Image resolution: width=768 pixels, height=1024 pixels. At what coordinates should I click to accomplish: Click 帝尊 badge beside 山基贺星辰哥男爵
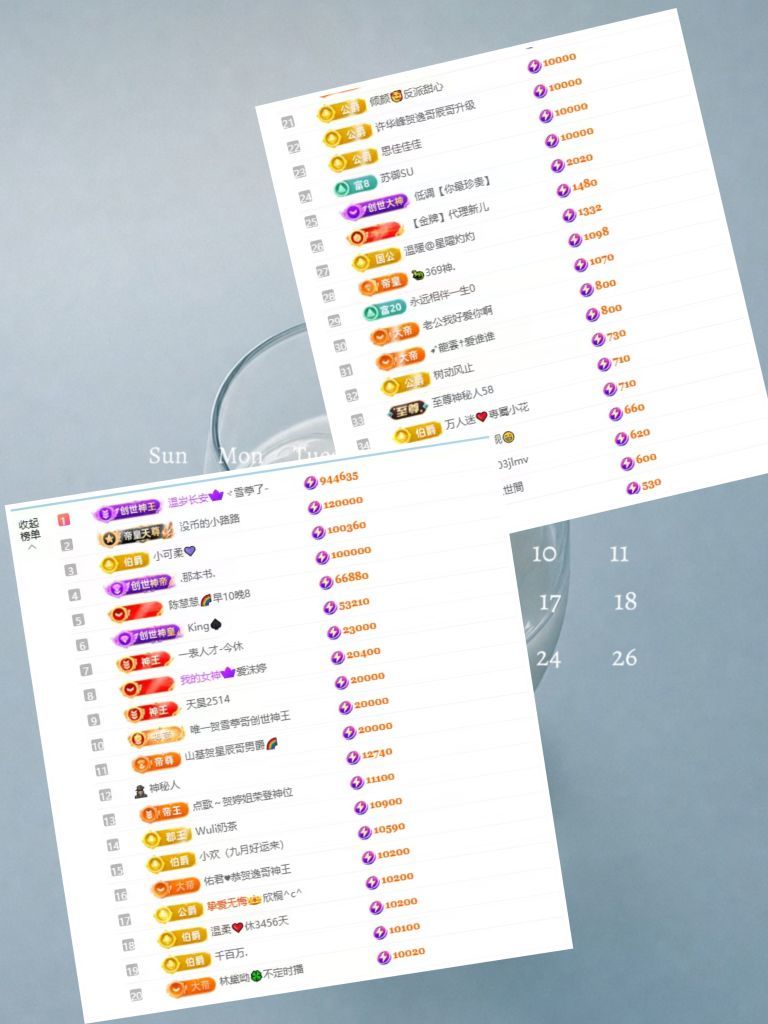157,762
